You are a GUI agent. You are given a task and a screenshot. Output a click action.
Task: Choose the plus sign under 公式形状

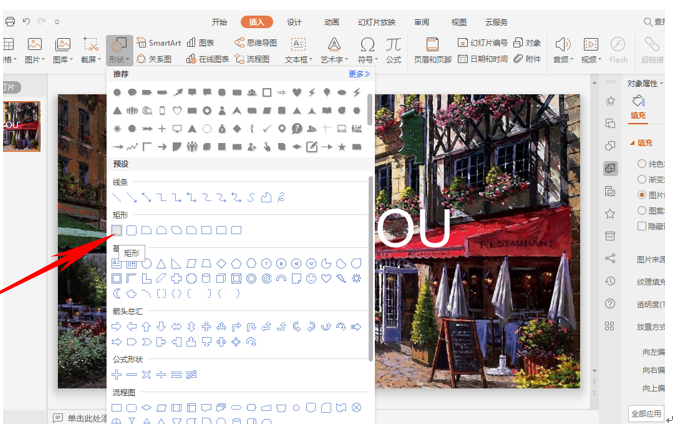(117, 375)
